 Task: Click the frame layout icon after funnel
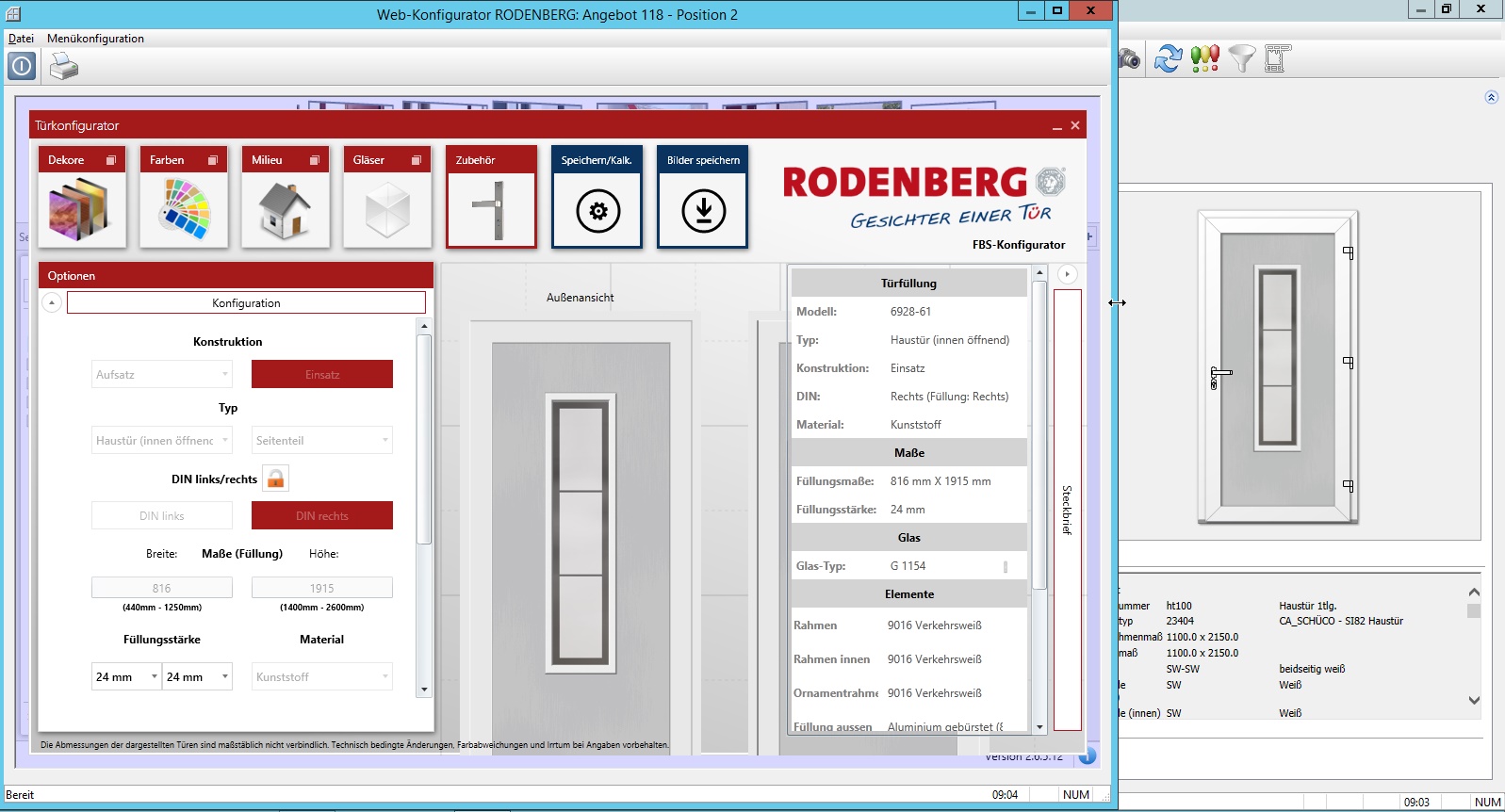coord(1277,58)
